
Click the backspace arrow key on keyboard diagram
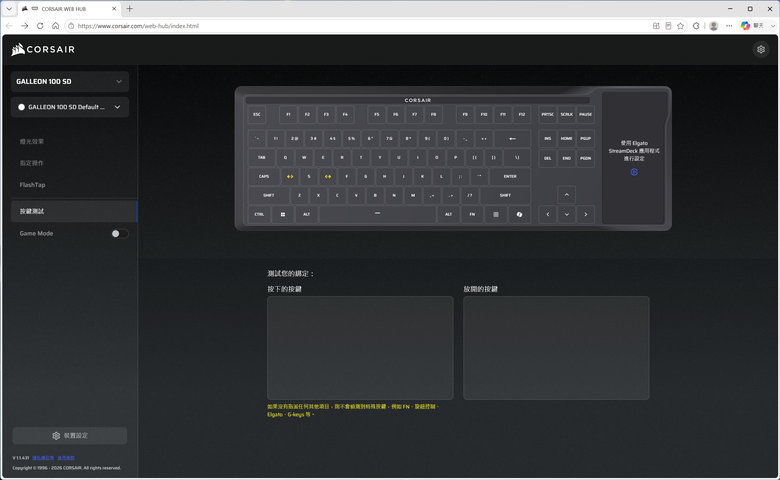point(512,138)
